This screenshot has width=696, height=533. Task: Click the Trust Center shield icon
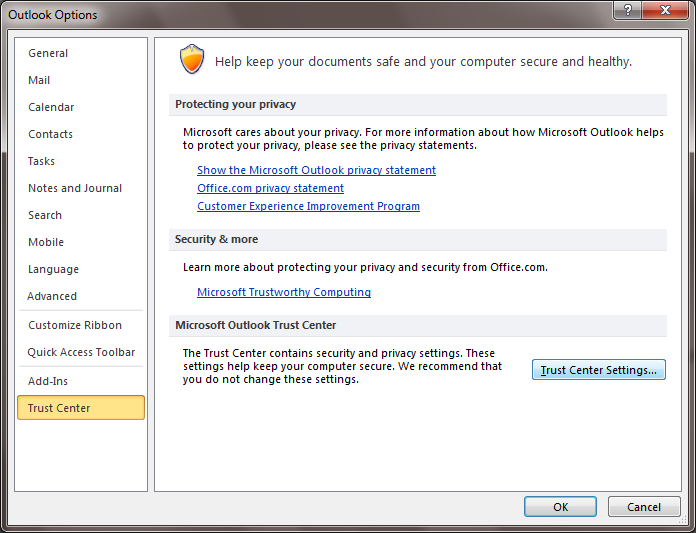point(191,60)
